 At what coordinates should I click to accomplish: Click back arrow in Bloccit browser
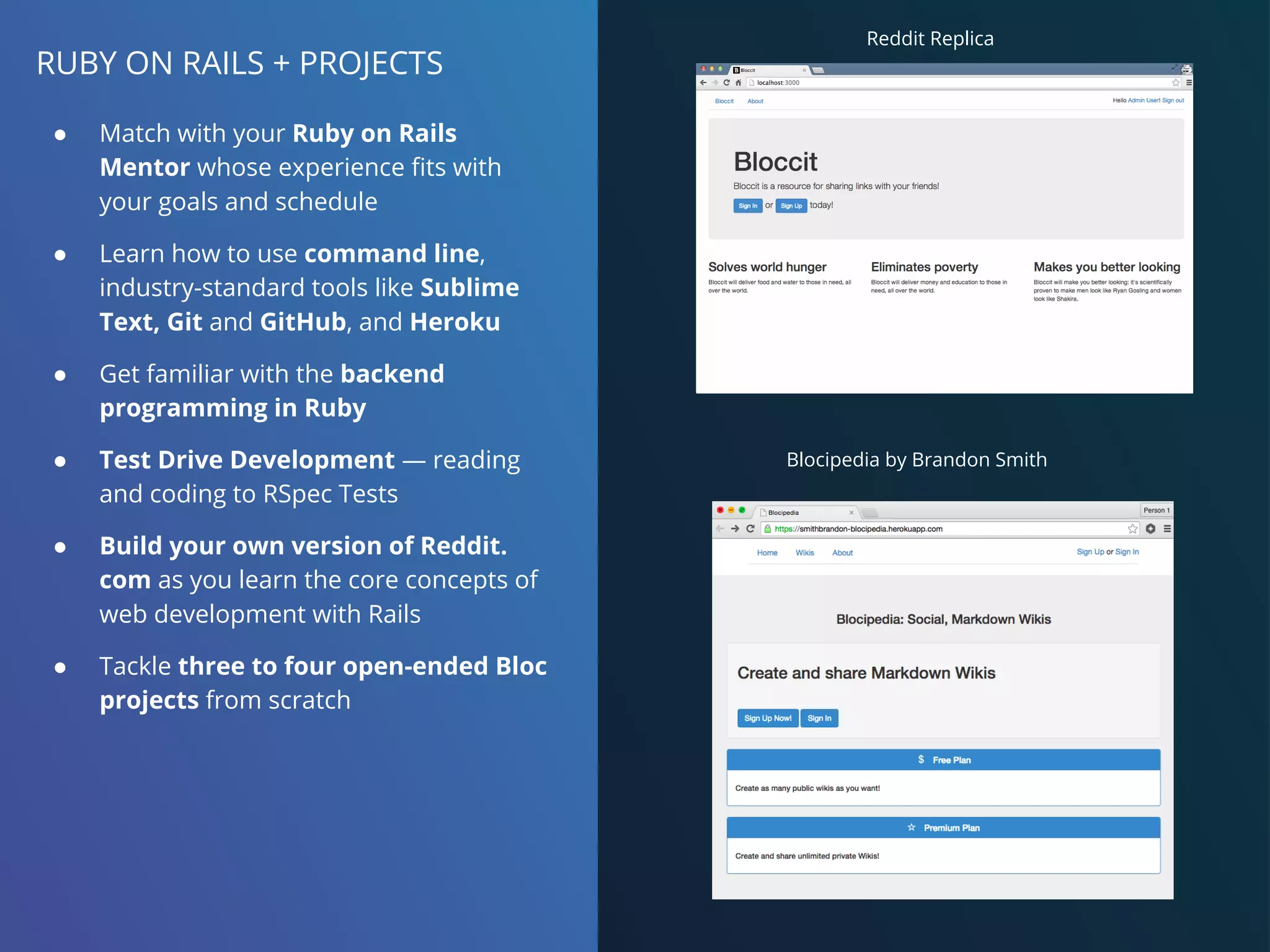click(x=703, y=82)
